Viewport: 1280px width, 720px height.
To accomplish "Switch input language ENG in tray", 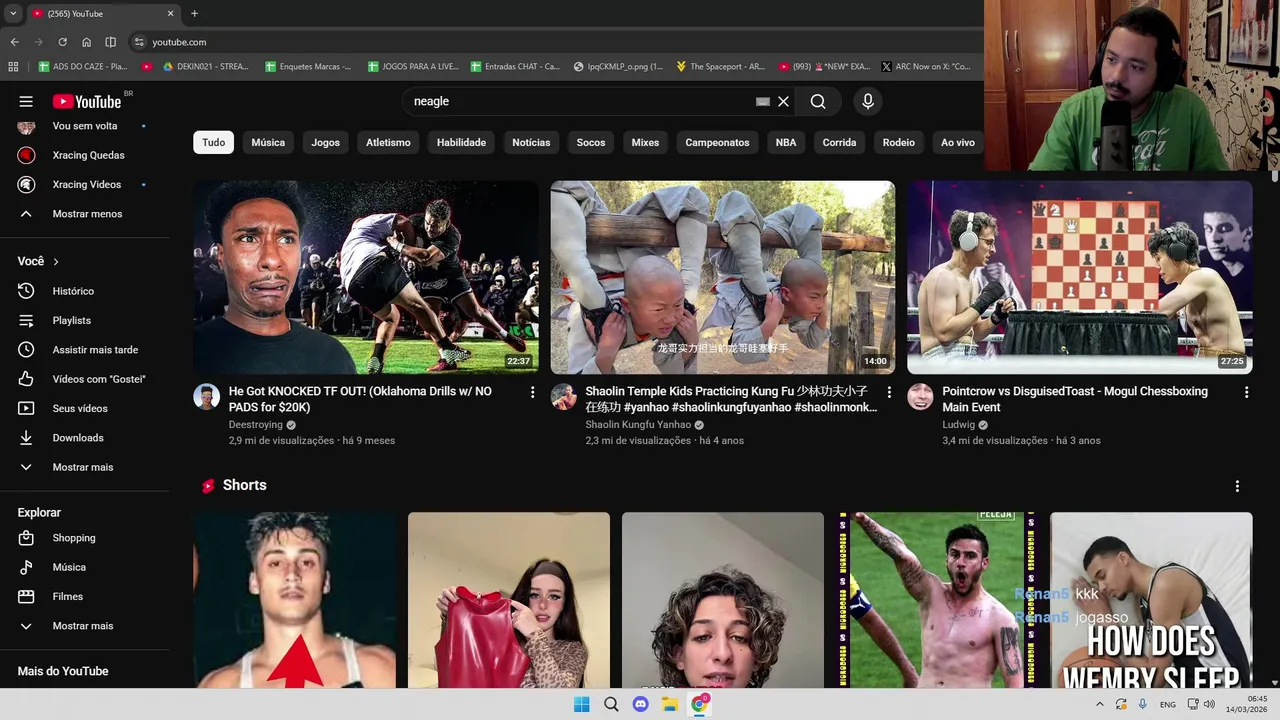I will [1167, 704].
